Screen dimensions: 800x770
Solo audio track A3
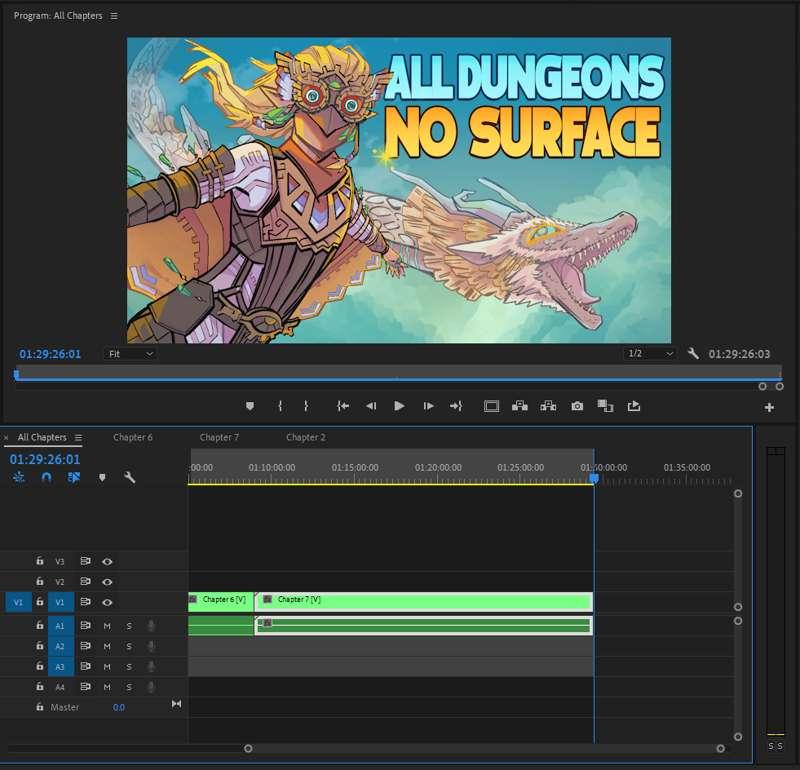click(129, 666)
